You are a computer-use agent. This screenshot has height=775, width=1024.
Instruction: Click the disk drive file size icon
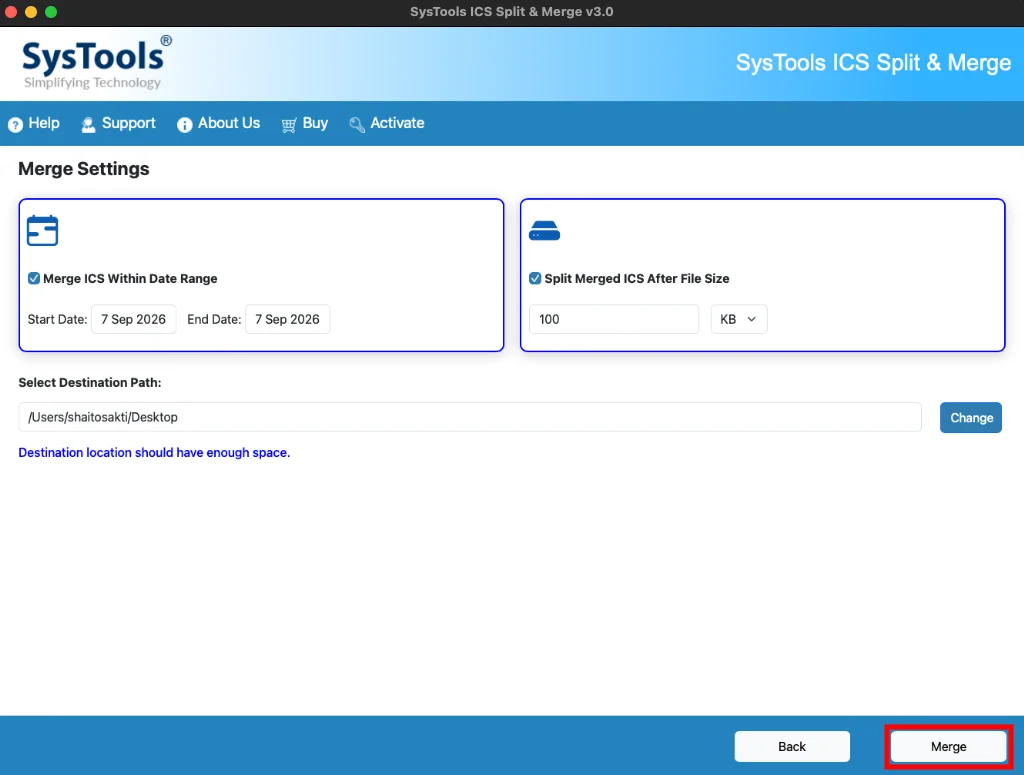click(544, 230)
